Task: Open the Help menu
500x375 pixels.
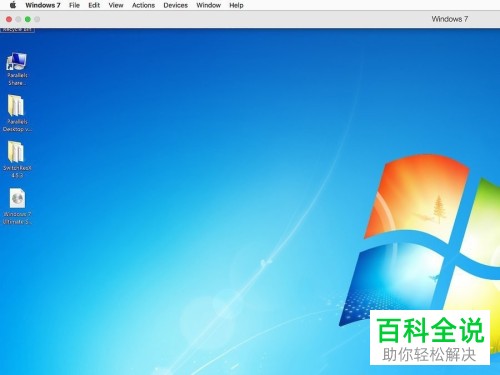Action: pos(236,5)
